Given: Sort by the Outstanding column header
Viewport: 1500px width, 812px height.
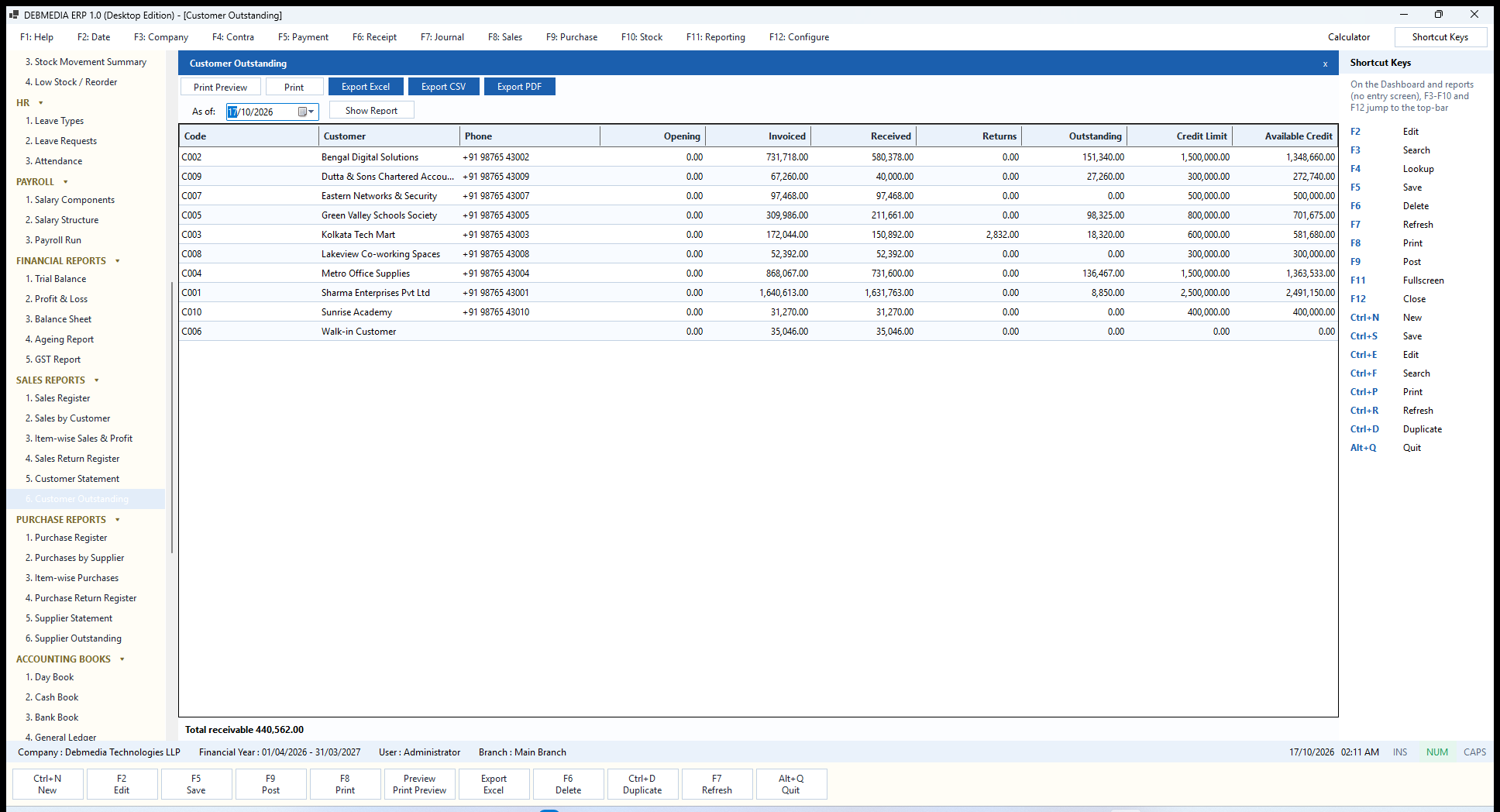Looking at the screenshot, I should pyautogui.click(x=1074, y=136).
